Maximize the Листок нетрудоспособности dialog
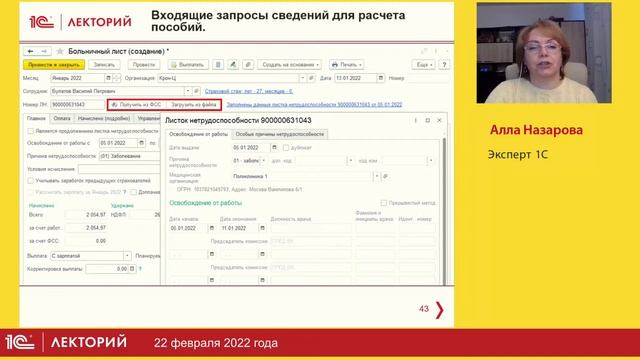 (428, 120)
